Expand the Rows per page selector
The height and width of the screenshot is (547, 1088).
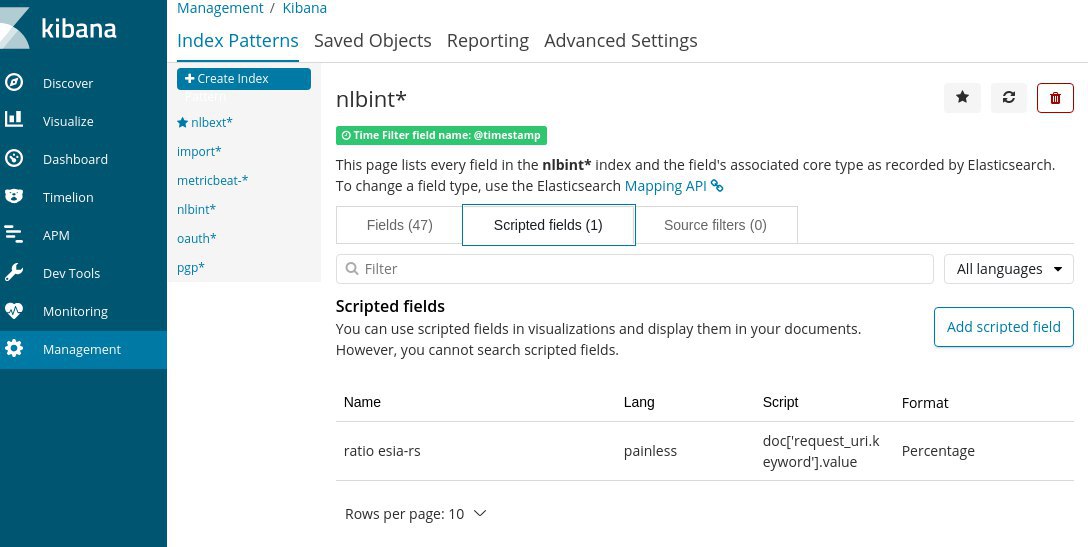click(416, 514)
